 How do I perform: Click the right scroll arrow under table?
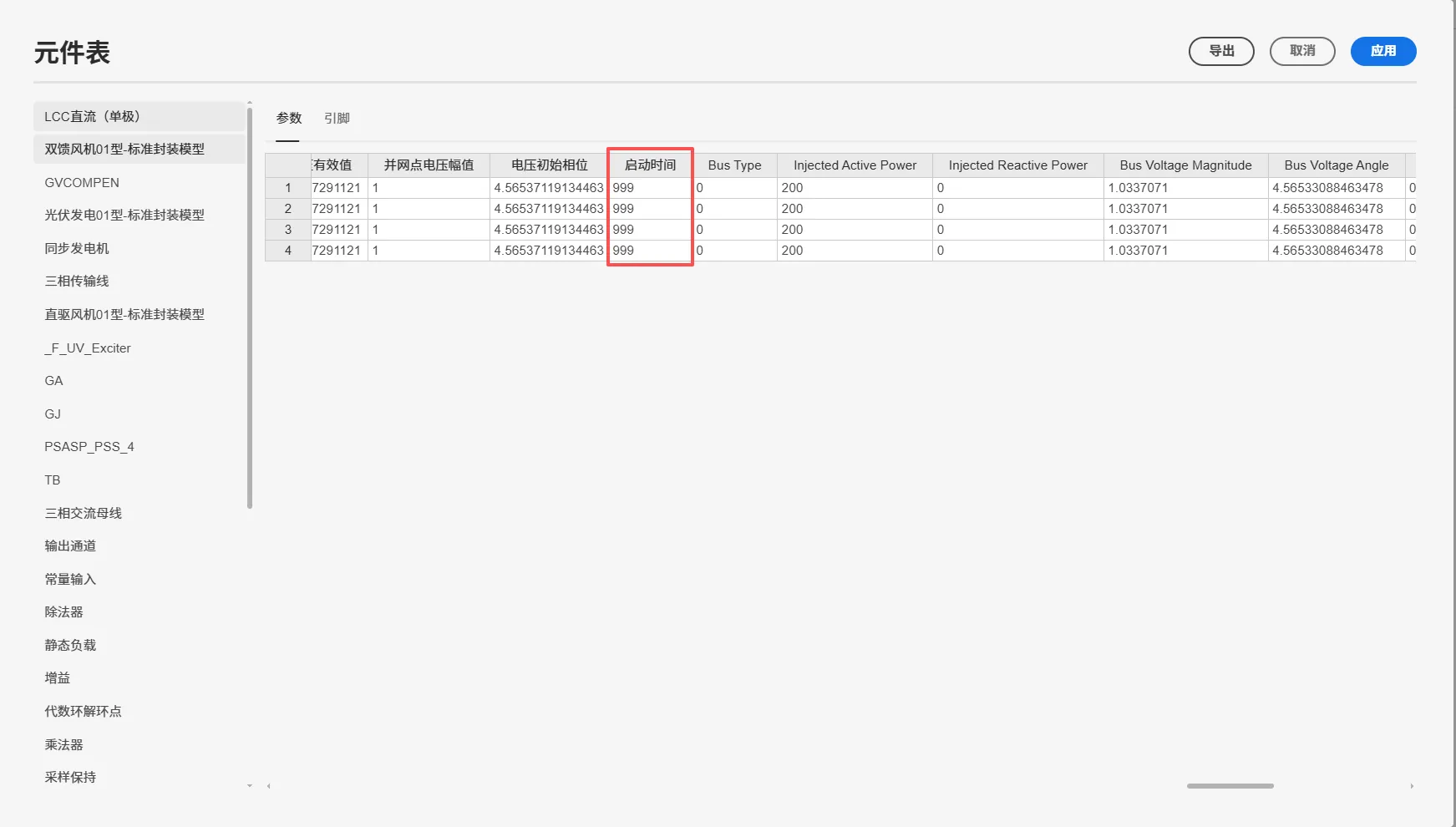[1412, 786]
